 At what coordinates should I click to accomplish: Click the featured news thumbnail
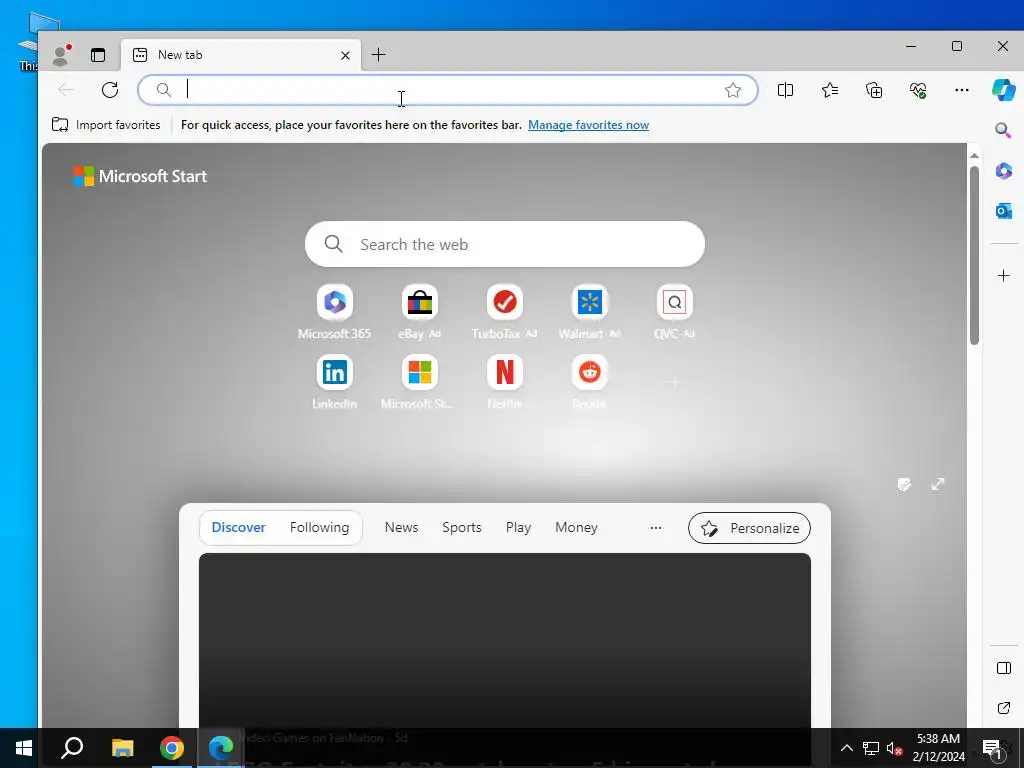[x=505, y=640]
